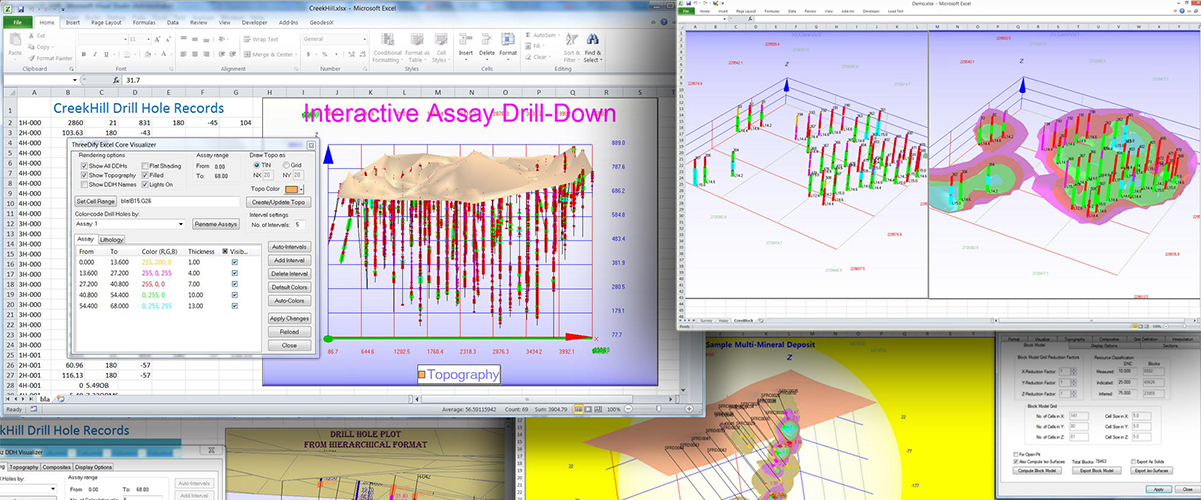The height and width of the screenshot is (500, 1201).
Task: Switch to the Page Layout ribbon tab
Action: [x=106, y=22]
